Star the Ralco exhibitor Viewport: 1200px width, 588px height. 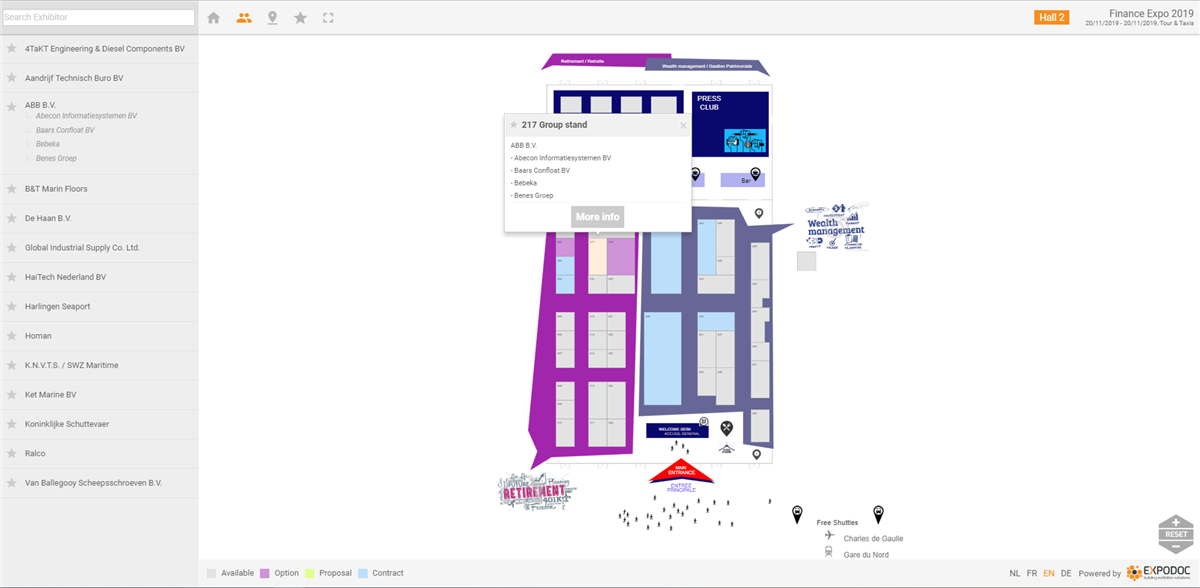(12, 454)
